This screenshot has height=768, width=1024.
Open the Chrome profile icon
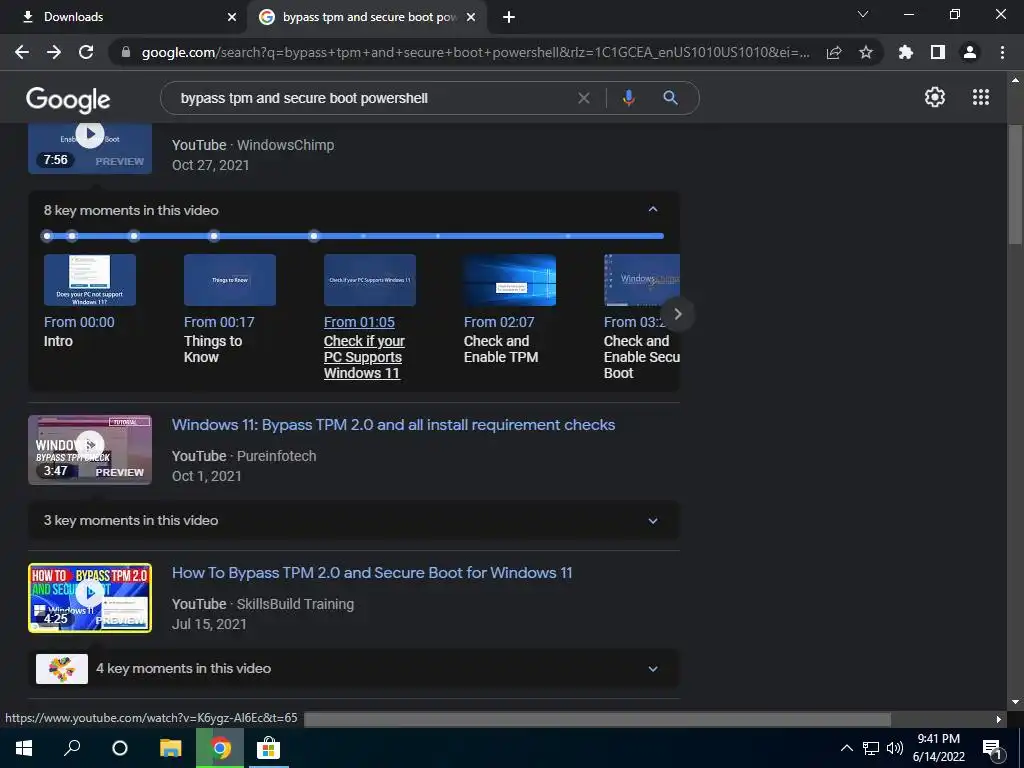pyautogui.click(x=970, y=52)
